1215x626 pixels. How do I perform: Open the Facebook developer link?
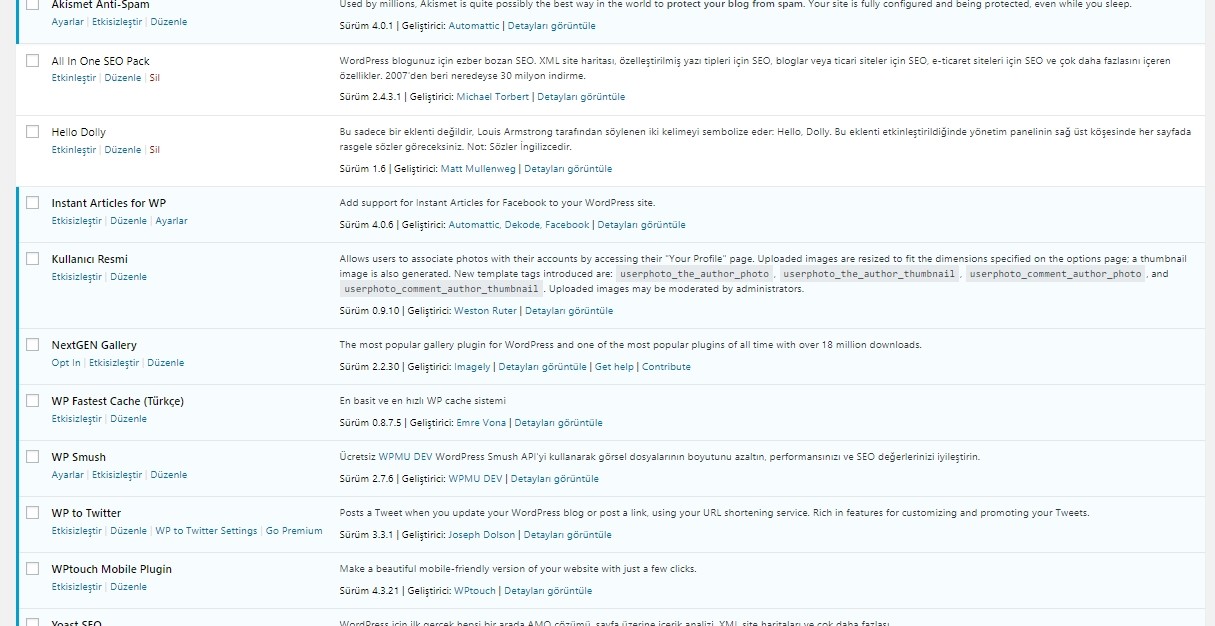pos(567,225)
